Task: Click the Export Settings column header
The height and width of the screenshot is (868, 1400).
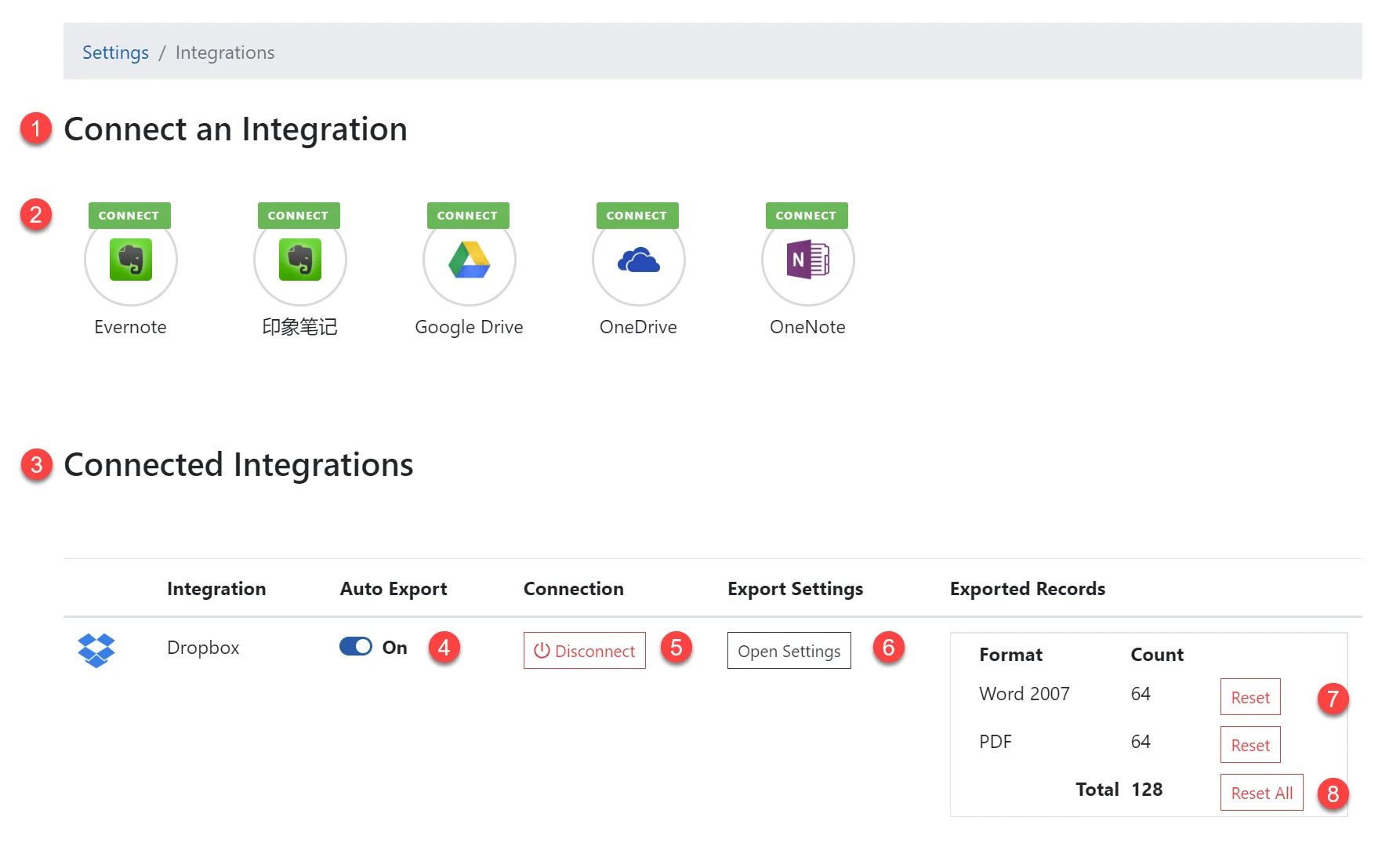Action: pos(795,589)
